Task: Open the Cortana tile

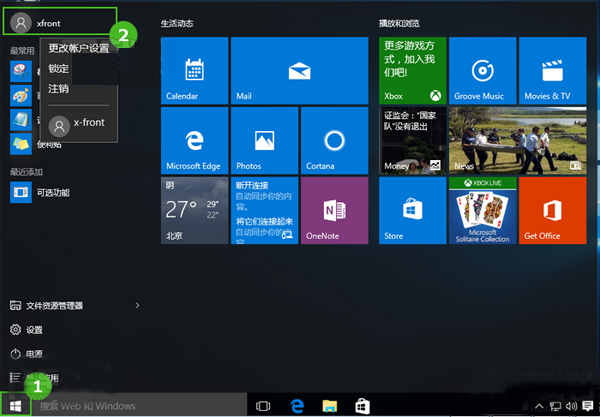Action: point(334,140)
